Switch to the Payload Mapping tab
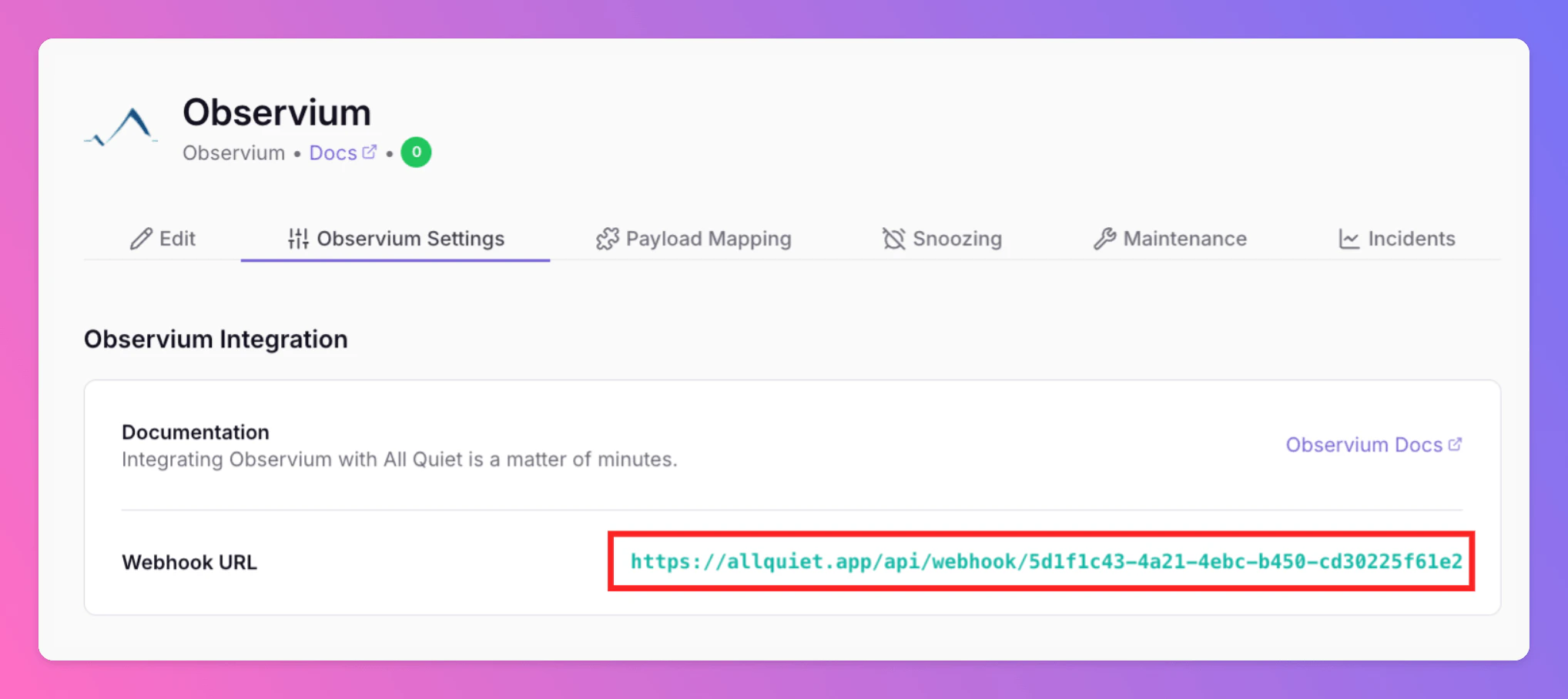Image resolution: width=1568 pixels, height=699 pixels. click(693, 239)
